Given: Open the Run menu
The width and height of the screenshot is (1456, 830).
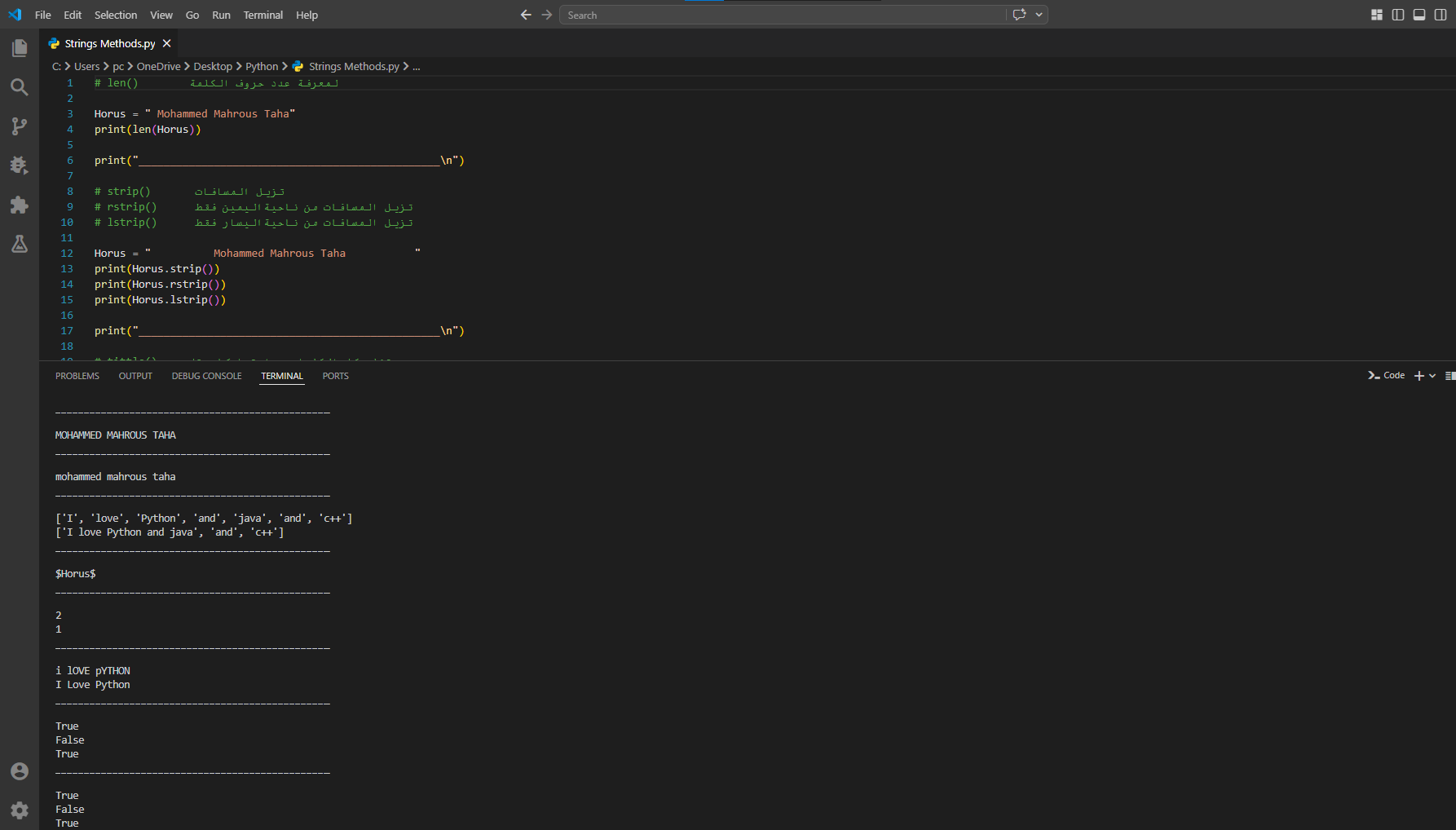Looking at the screenshot, I should 221,15.
